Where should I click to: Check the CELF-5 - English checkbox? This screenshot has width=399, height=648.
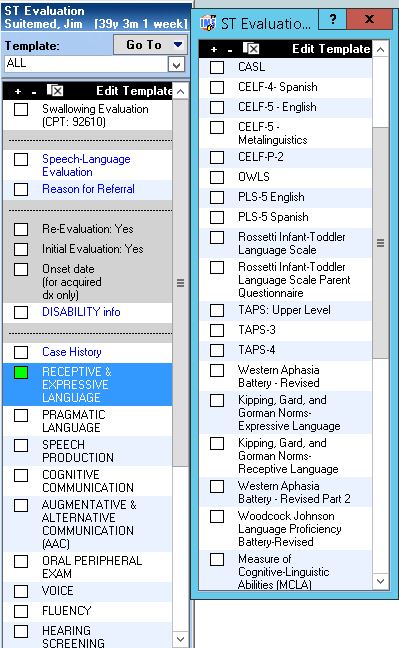click(x=217, y=107)
